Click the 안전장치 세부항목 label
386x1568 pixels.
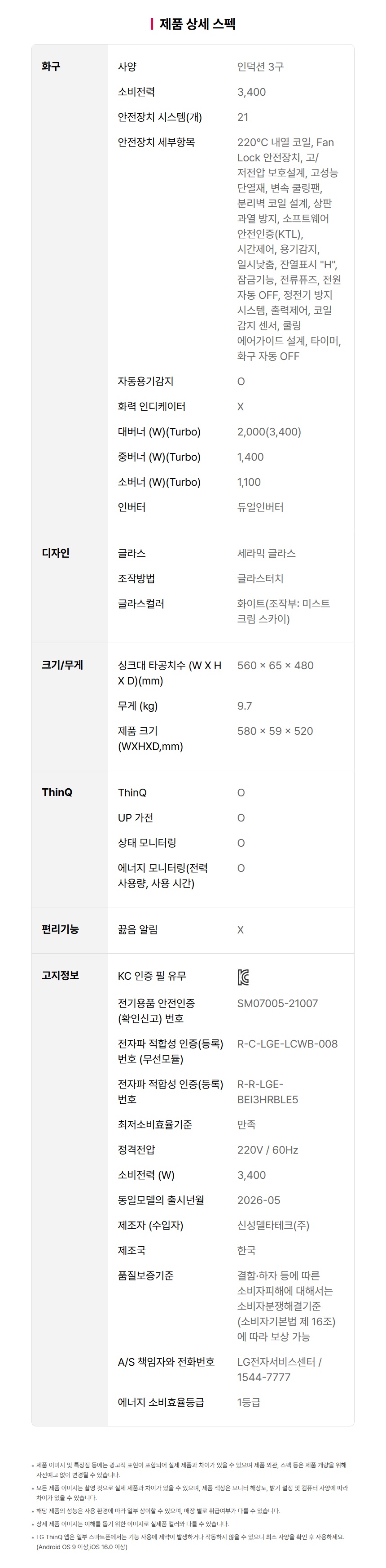[156, 142]
